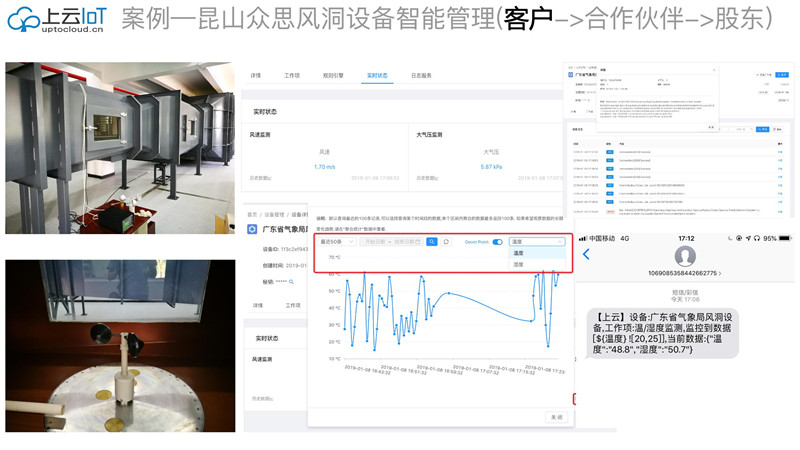Tap the SMS sender contact avatar

[685, 254]
